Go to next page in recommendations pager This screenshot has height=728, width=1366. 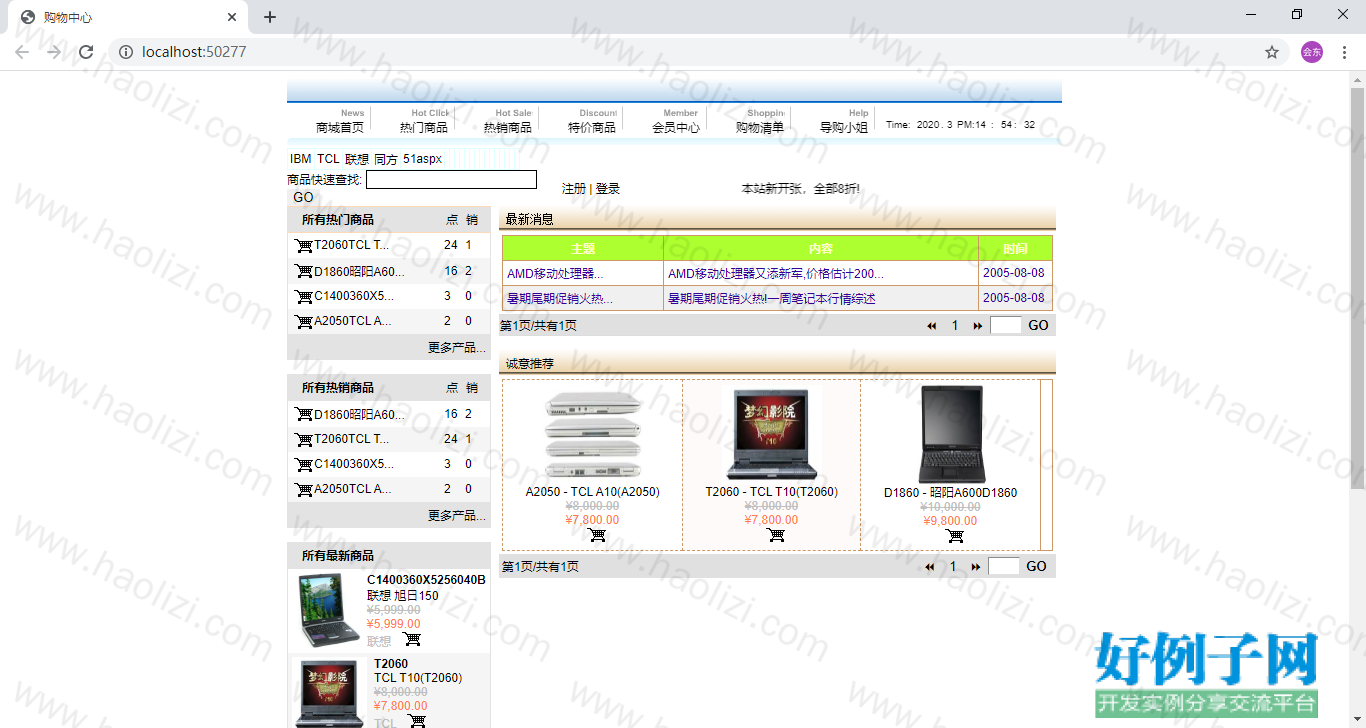(x=975, y=567)
